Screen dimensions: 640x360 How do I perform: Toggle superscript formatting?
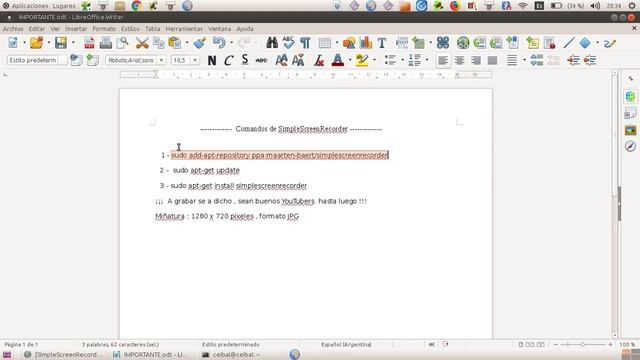coord(281,60)
